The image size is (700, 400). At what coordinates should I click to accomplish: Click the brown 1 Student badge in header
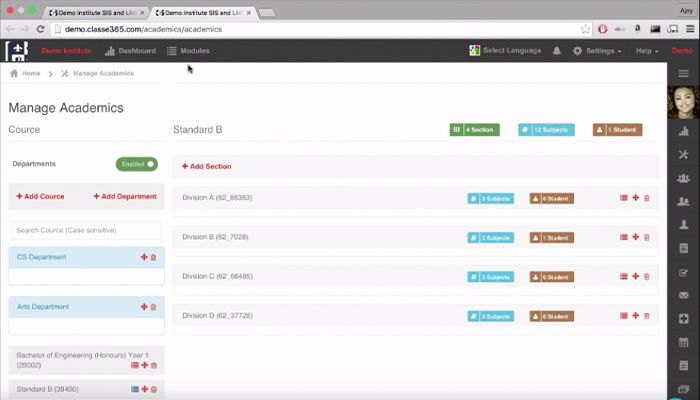pyautogui.click(x=617, y=130)
